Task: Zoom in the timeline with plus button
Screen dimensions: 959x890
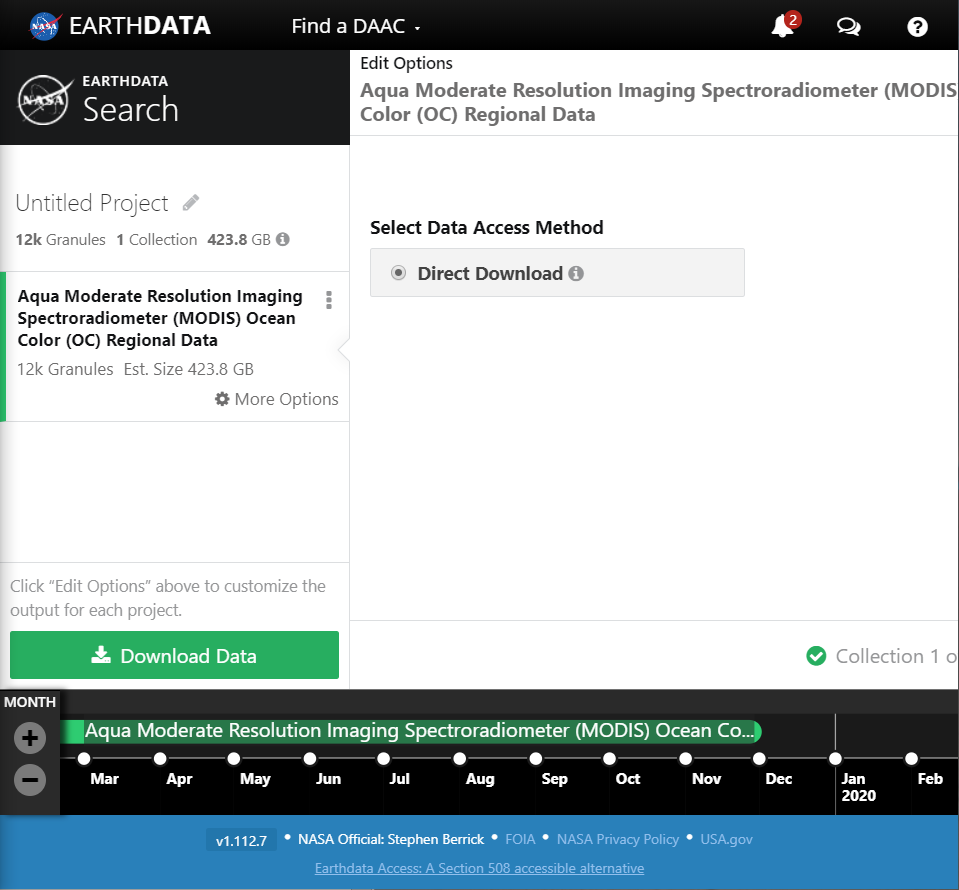Action: click(x=30, y=738)
